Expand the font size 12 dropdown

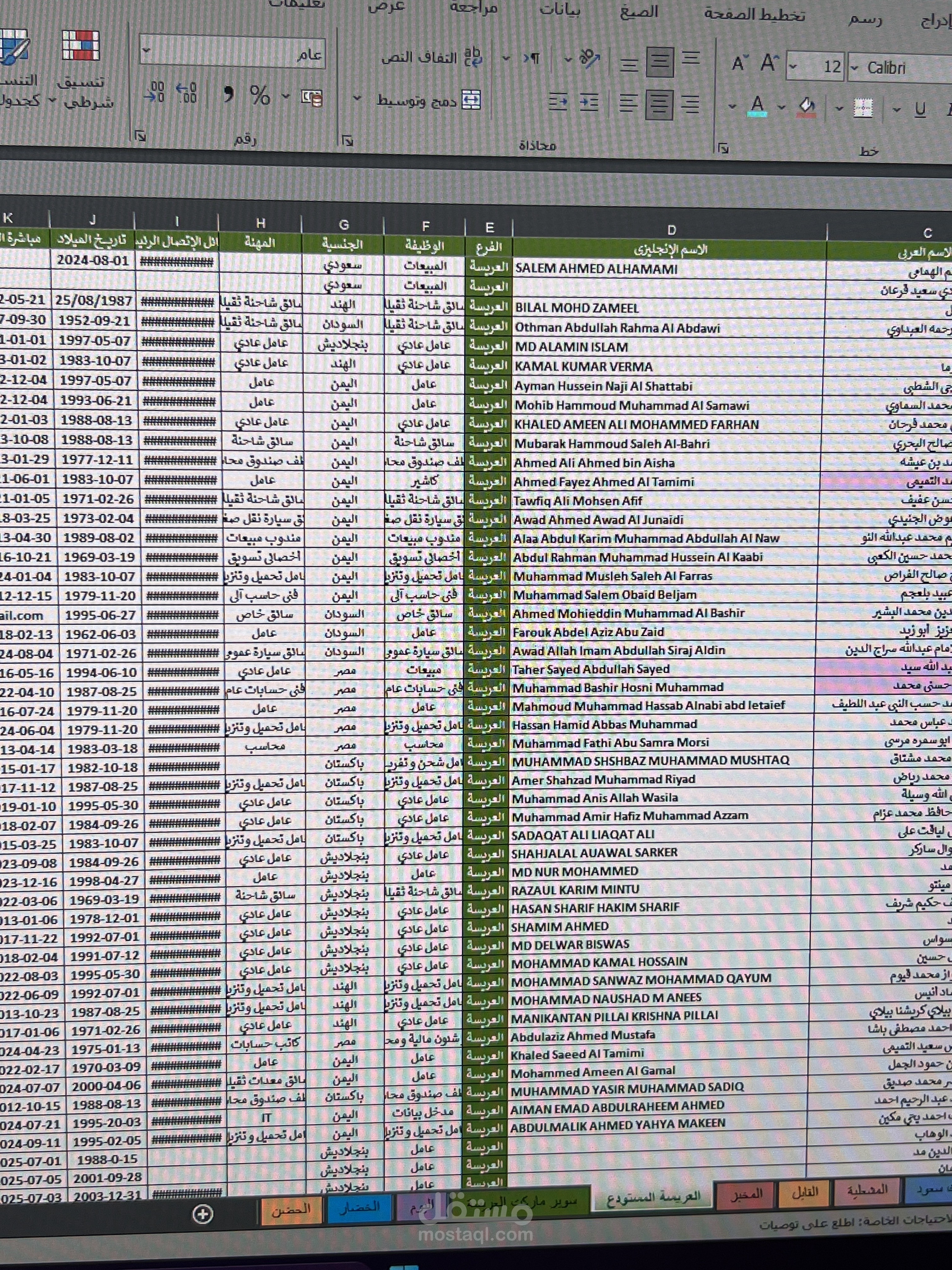pyautogui.click(x=792, y=66)
